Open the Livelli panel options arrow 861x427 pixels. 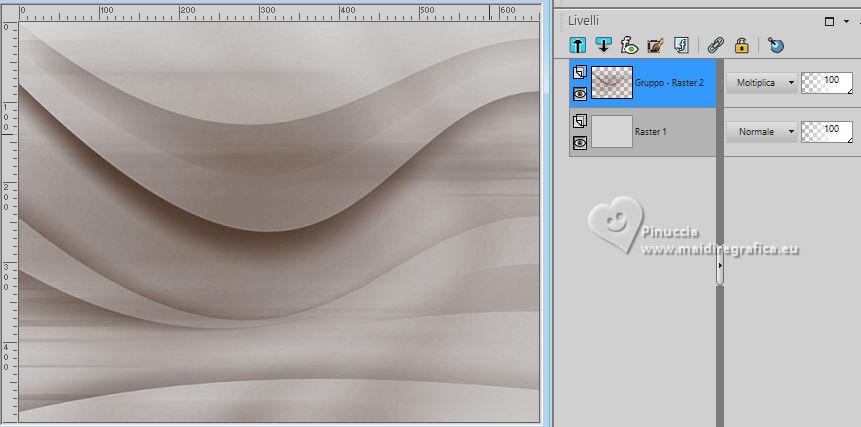coord(848,20)
